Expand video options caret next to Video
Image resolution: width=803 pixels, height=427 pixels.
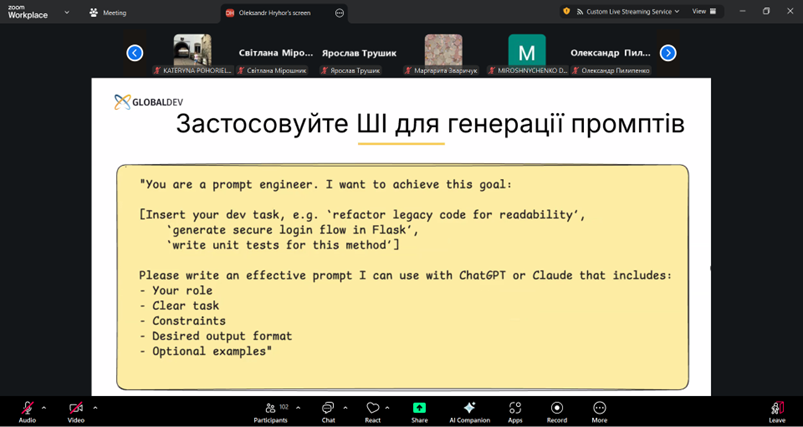pos(95,408)
